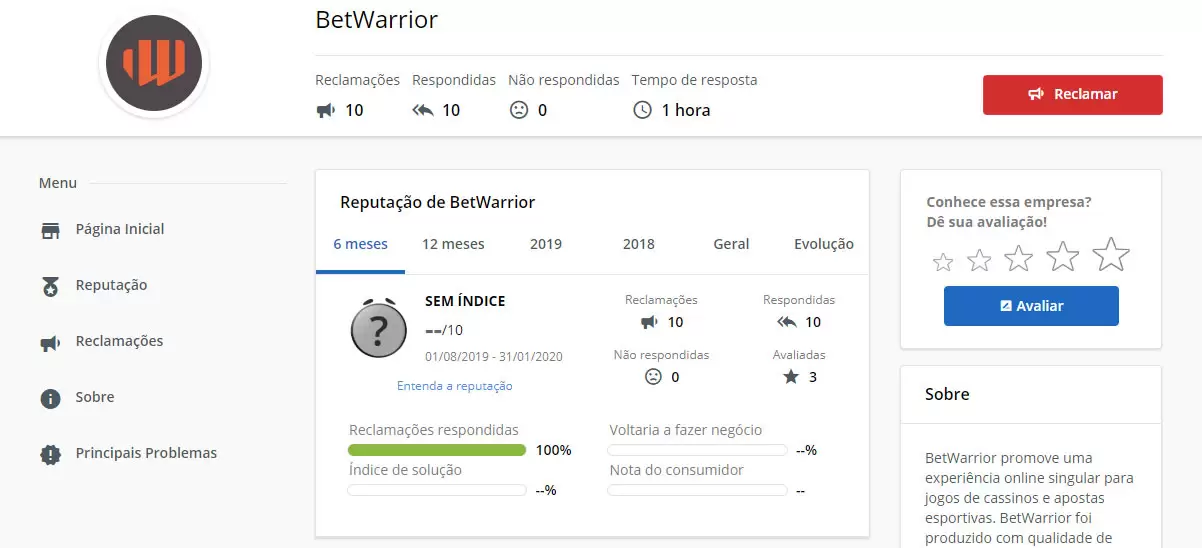Viewport: 1202px width, 548px height.
Task: Select the 6 meses tab
Action: coord(360,244)
